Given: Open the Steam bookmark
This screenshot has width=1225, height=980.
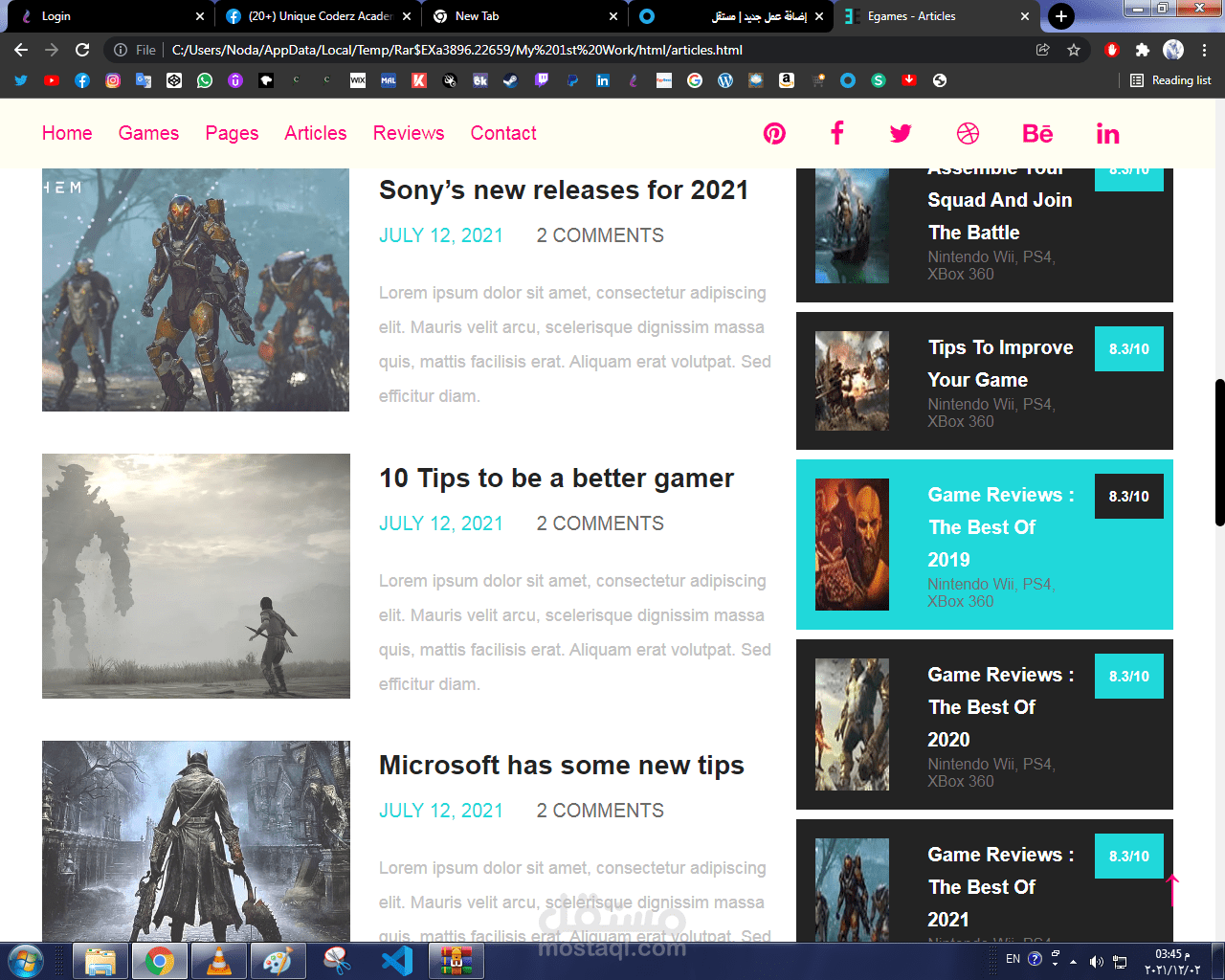Looking at the screenshot, I should pos(511,80).
